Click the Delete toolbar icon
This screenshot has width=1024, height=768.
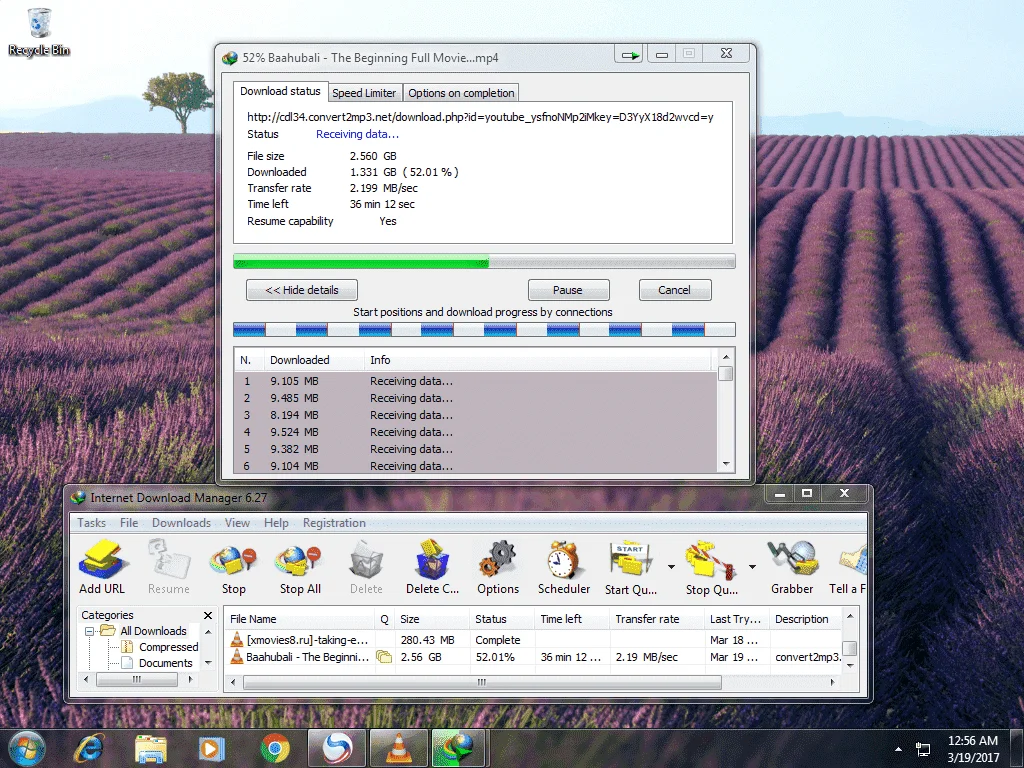366,567
